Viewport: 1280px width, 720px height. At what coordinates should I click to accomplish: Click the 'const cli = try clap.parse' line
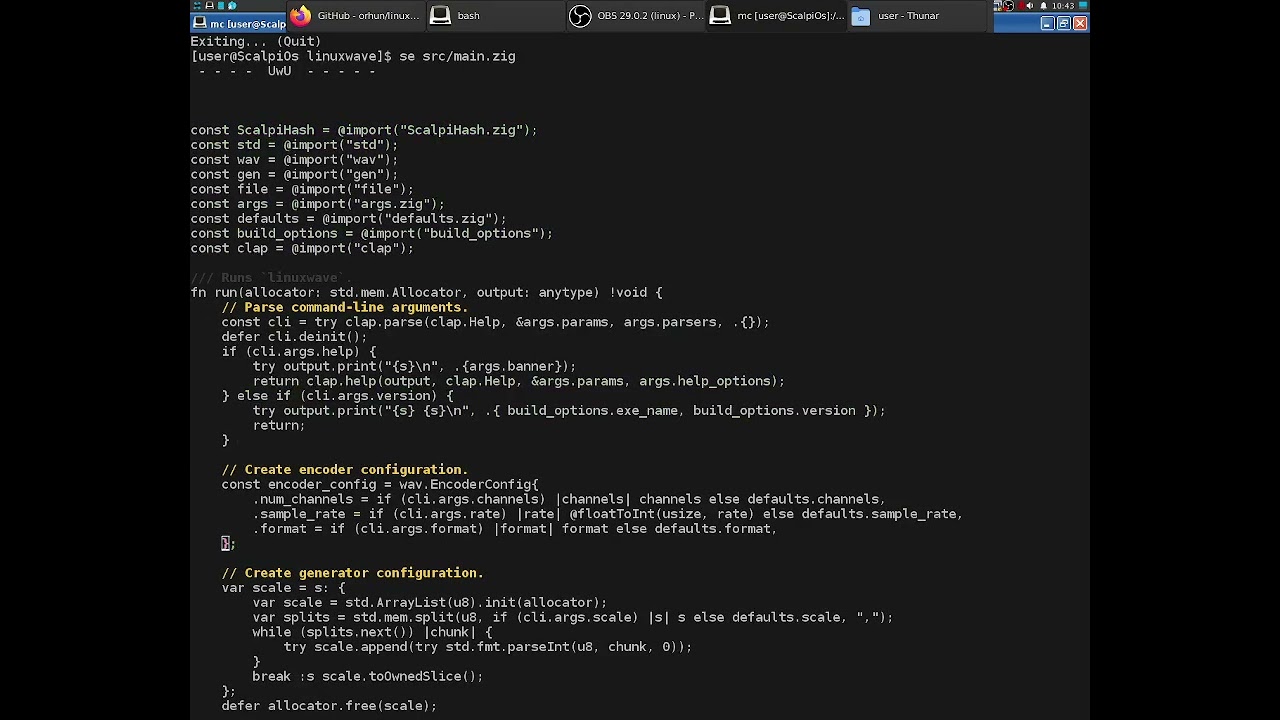coord(495,322)
